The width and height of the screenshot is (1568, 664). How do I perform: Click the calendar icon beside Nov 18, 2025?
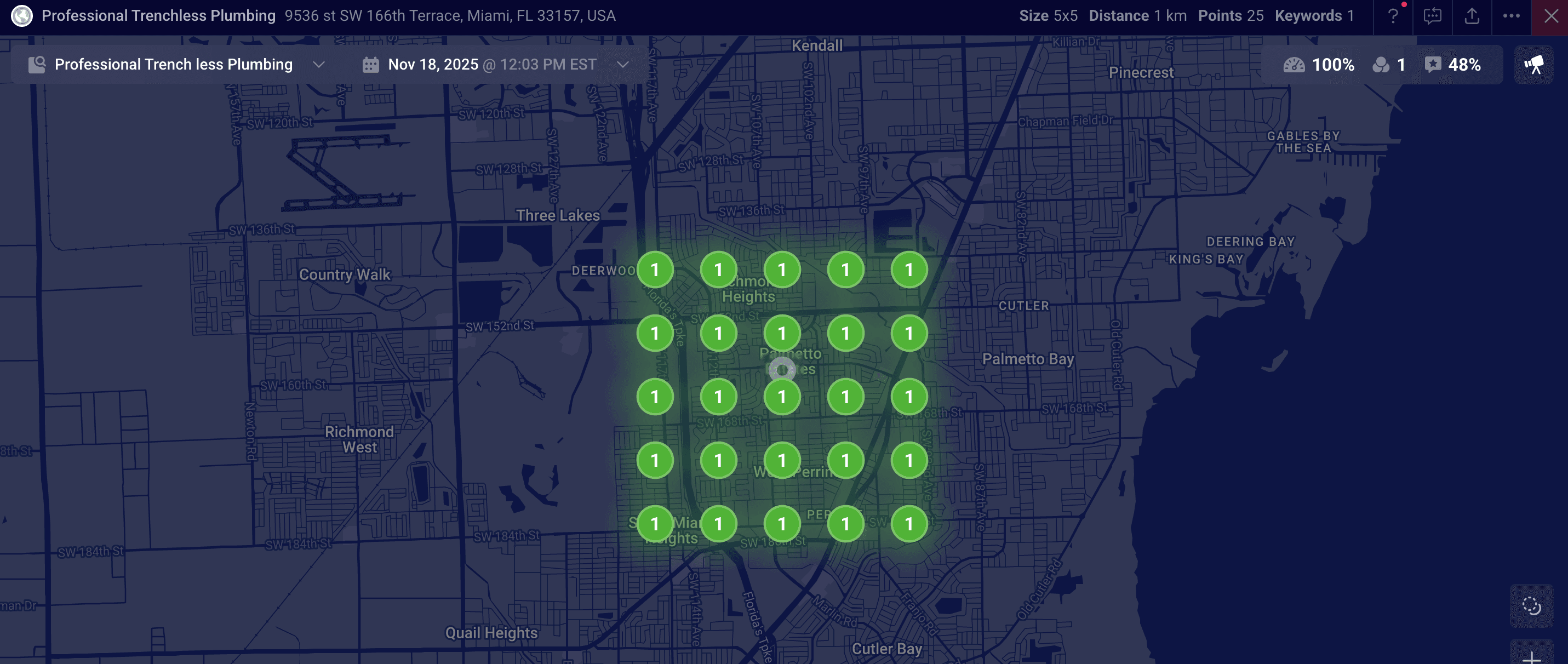pos(371,65)
